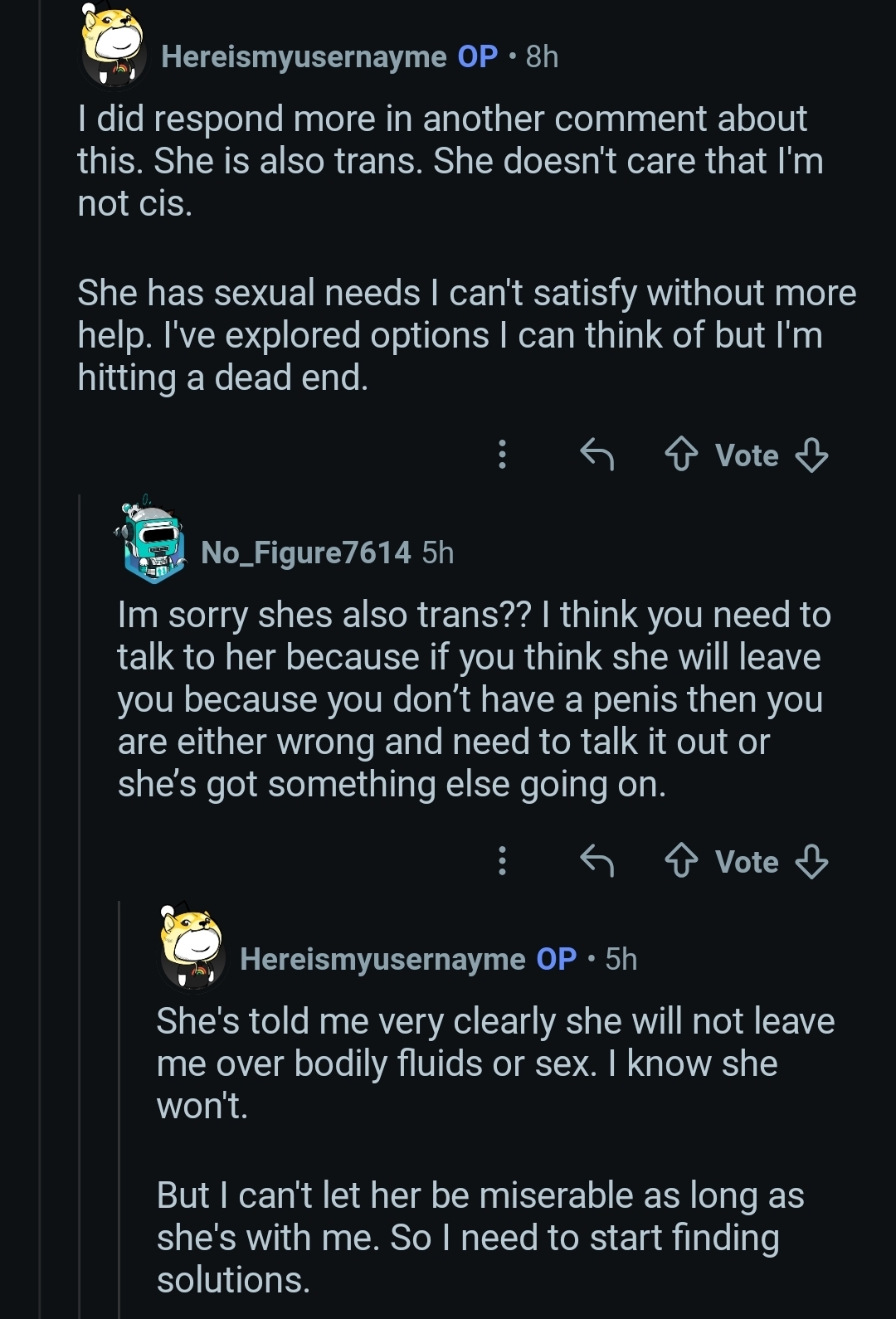Tap the Vote label on No_Figure7614's comment
Image resolution: width=896 pixels, height=1319 pixels.
[x=747, y=862]
